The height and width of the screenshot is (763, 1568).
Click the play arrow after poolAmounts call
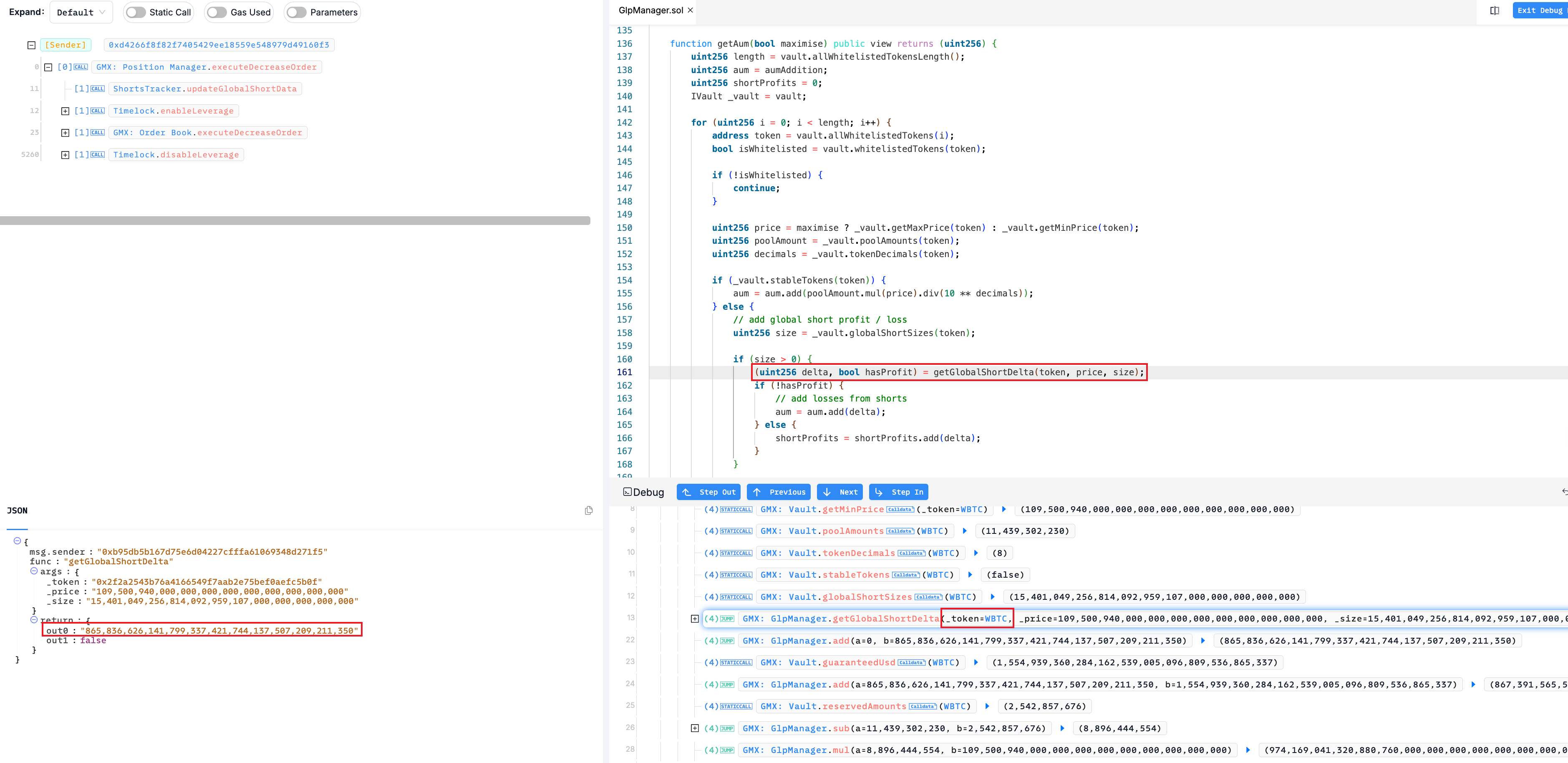(964, 531)
